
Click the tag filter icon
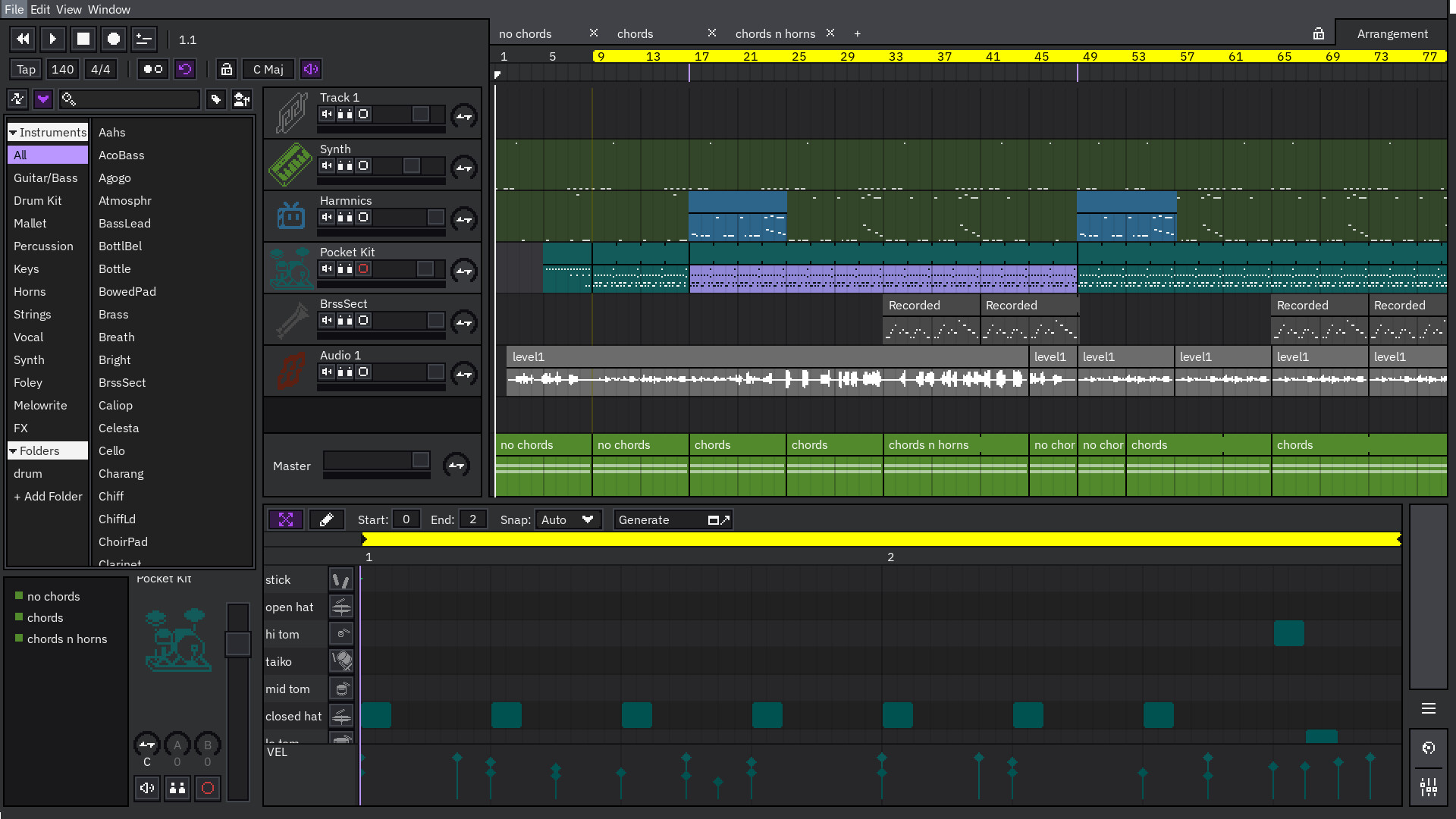click(x=216, y=99)
